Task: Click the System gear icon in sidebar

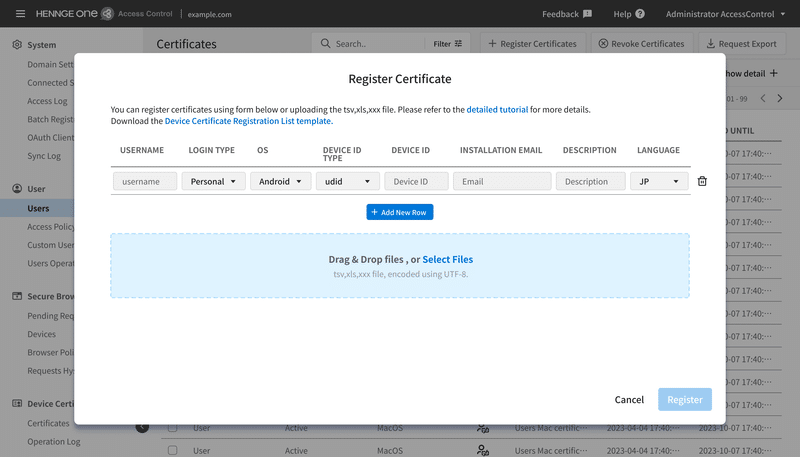Action: (17, 44)
